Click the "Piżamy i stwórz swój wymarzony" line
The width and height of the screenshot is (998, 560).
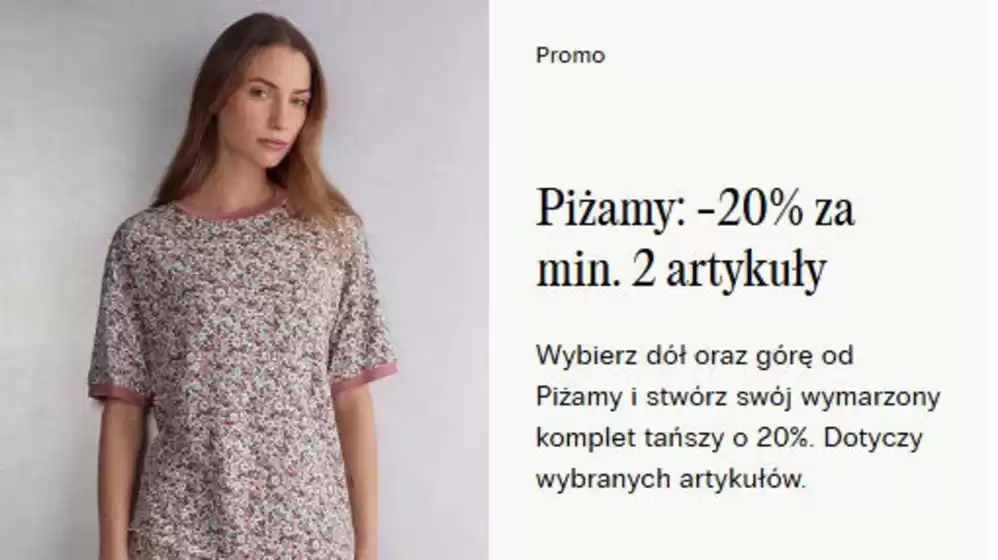738,396
